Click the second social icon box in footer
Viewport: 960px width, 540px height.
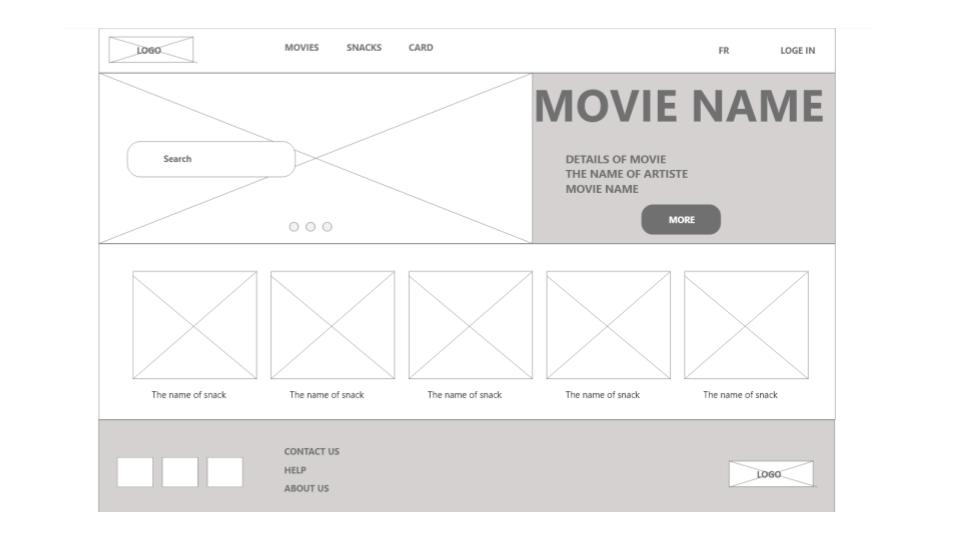pos(180,472)
